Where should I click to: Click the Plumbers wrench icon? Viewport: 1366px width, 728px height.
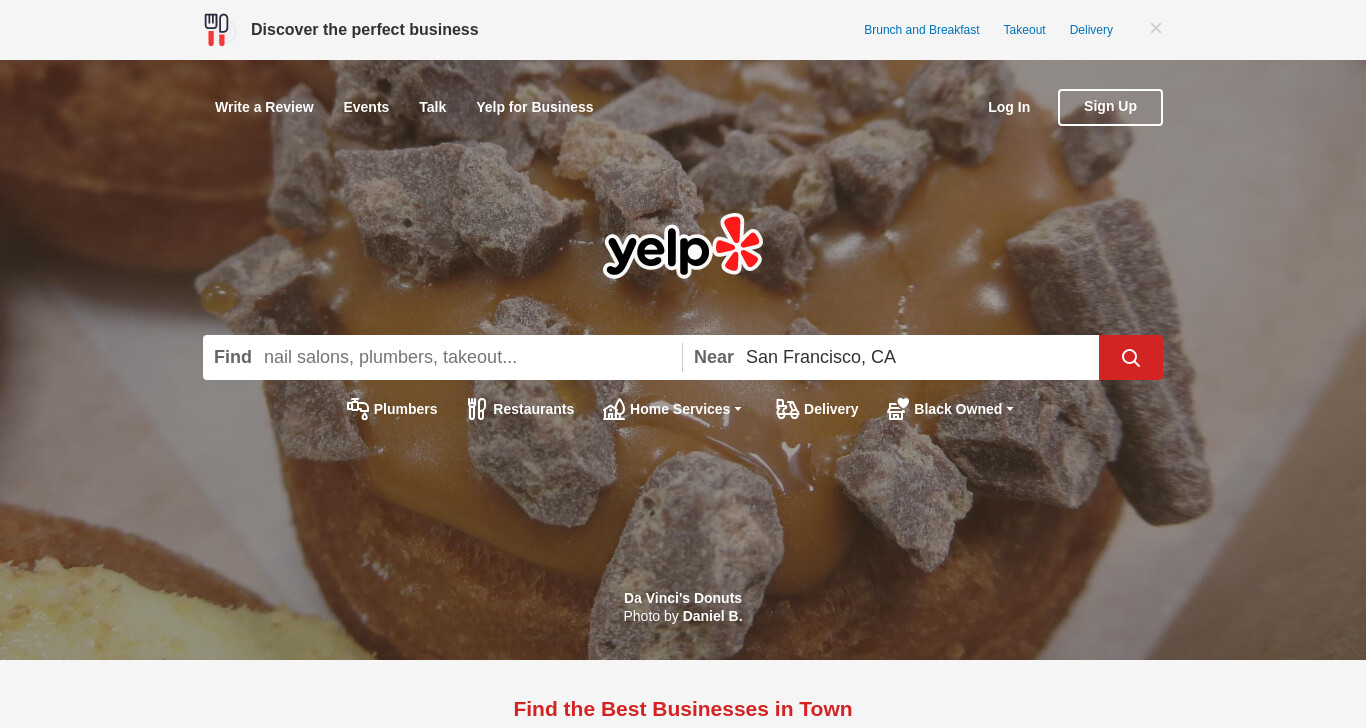pyautogui.click(x=358, y=409)
